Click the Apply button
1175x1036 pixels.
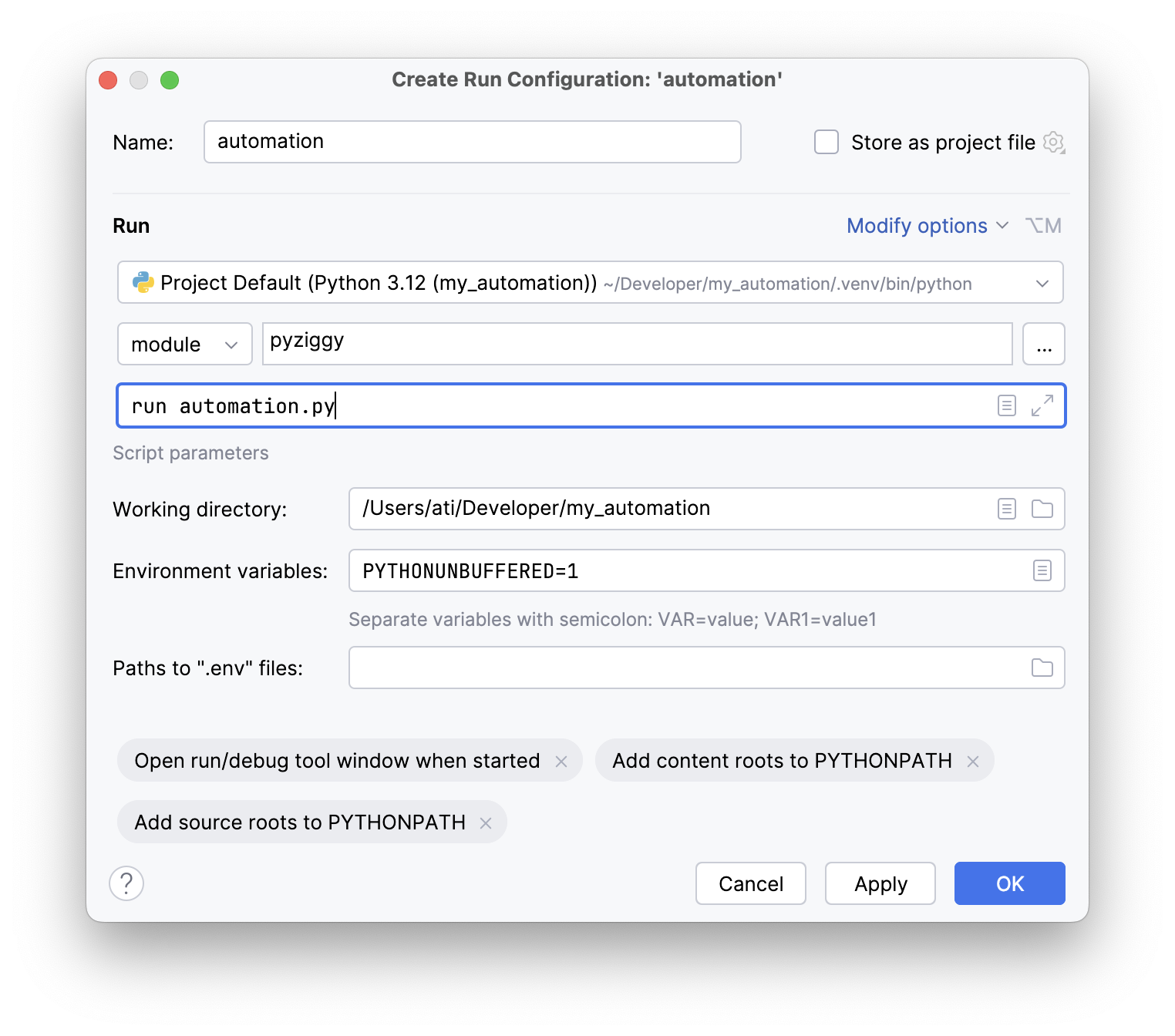[x=880, y=883]
